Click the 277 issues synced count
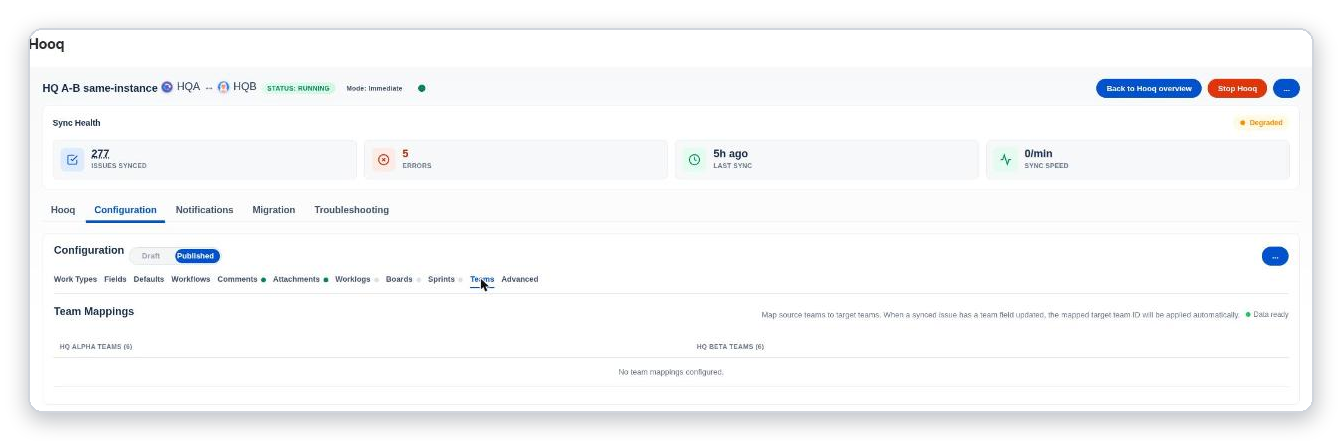The image size is (1342, 441). click(x=100, y=154)
